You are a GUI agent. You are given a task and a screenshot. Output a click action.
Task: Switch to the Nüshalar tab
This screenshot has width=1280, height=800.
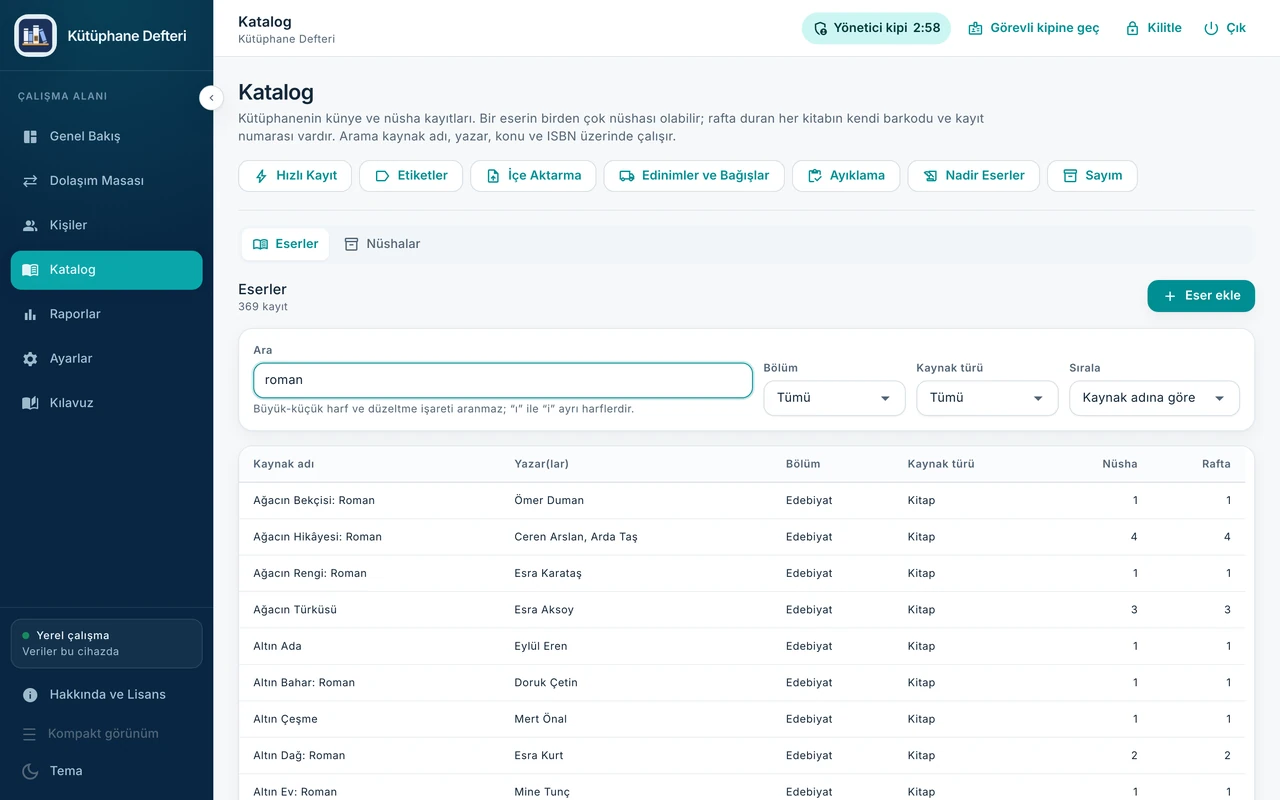[x=382, y=244]
